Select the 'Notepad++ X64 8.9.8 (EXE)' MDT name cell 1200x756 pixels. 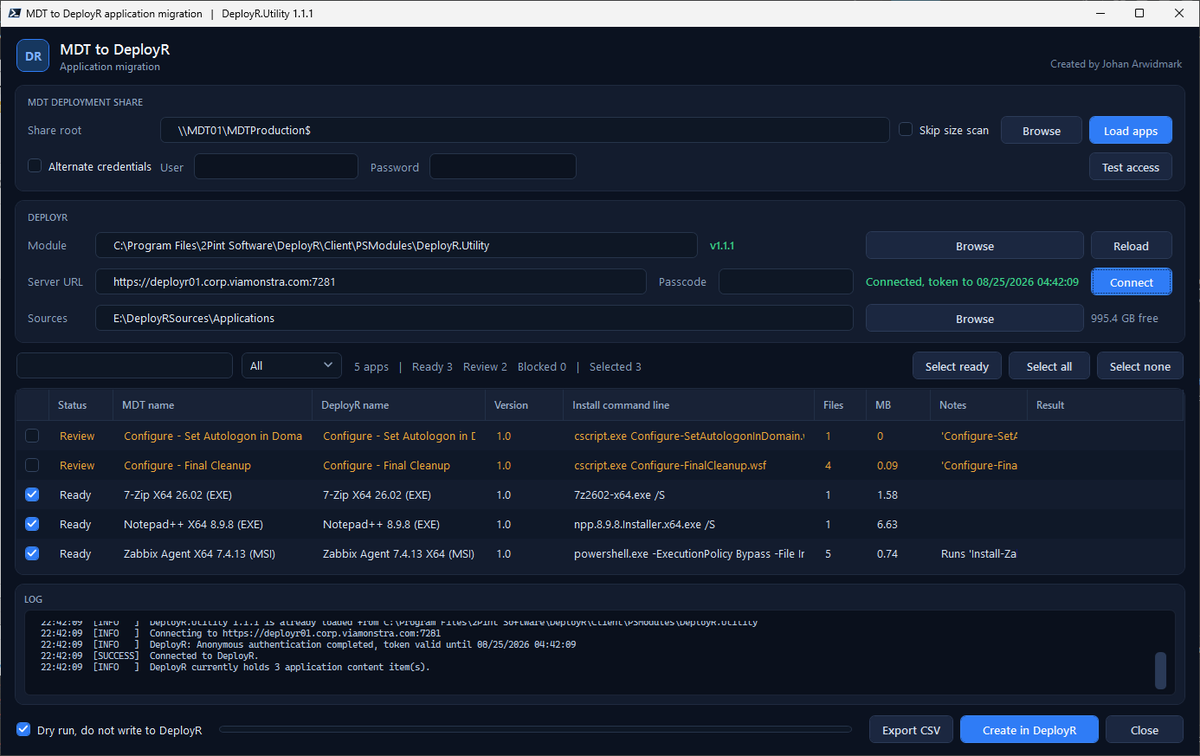193,524
